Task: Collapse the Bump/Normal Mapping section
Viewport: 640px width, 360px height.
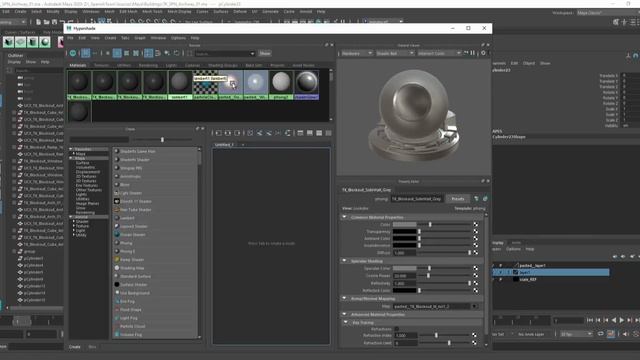Action: 344,298
